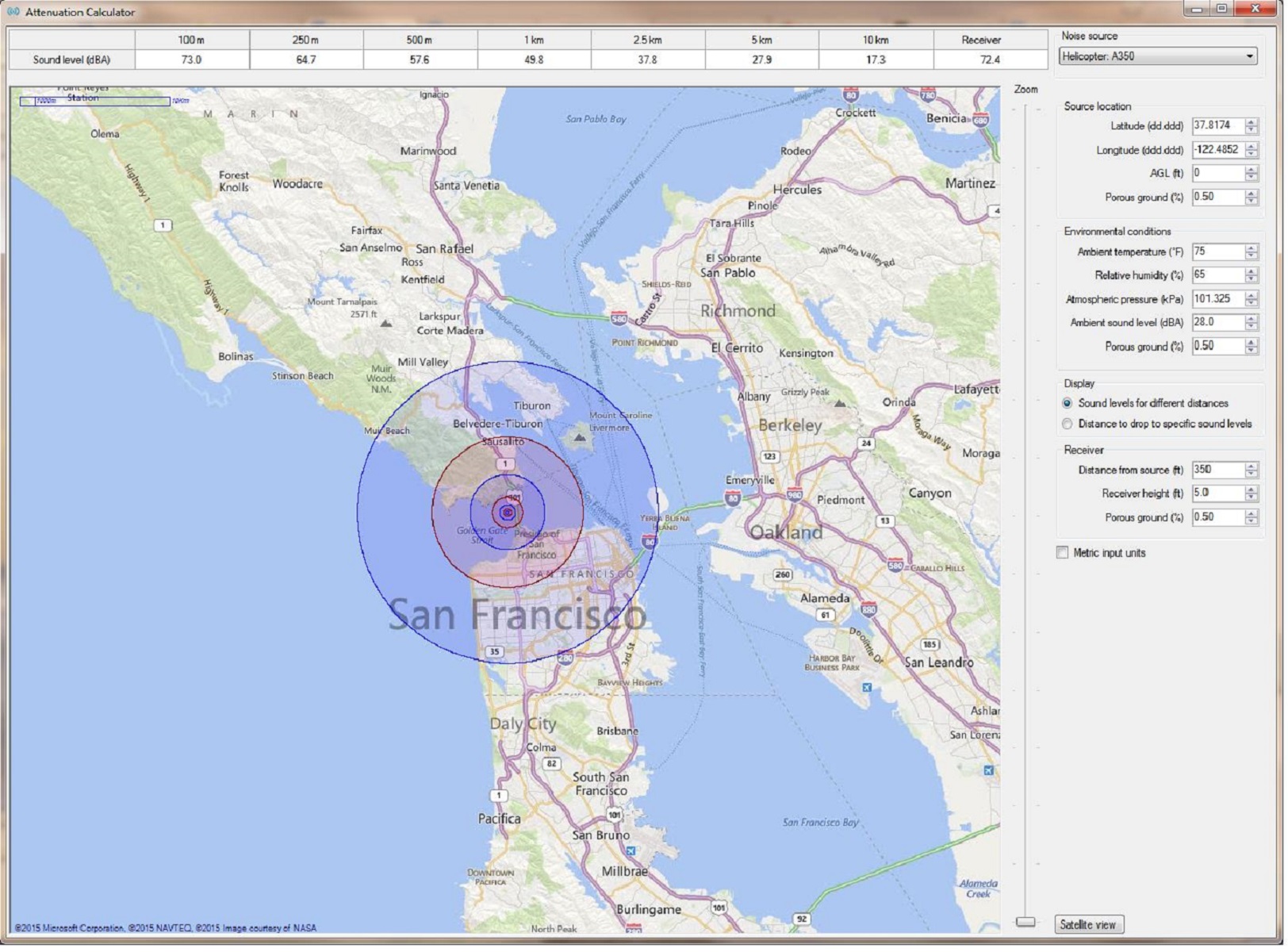Click the Atmospheric pressure input field
Viewport: 1288px width, 952px height.
(x=1217, y=300)
